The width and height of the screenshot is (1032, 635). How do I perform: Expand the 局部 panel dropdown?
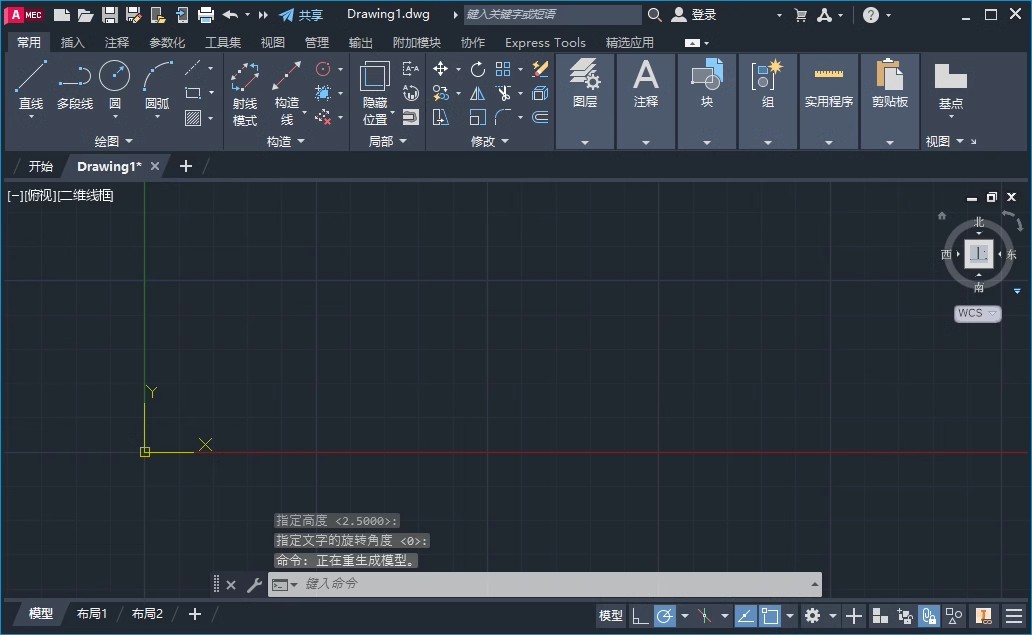387,141
